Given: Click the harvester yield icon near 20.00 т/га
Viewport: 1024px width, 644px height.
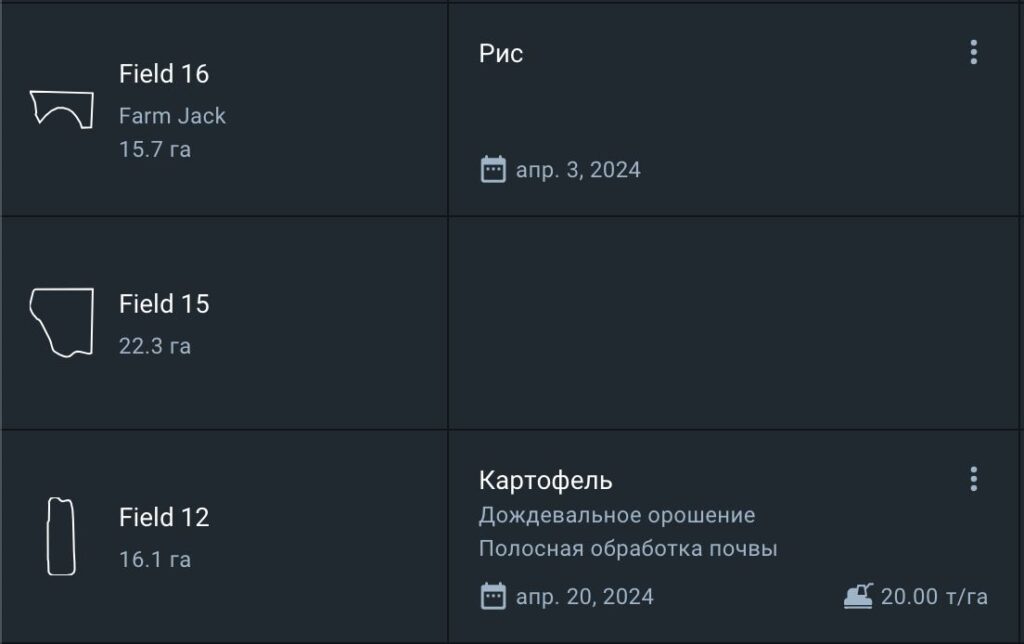Looking at the screenshot, I should (858, 596).
